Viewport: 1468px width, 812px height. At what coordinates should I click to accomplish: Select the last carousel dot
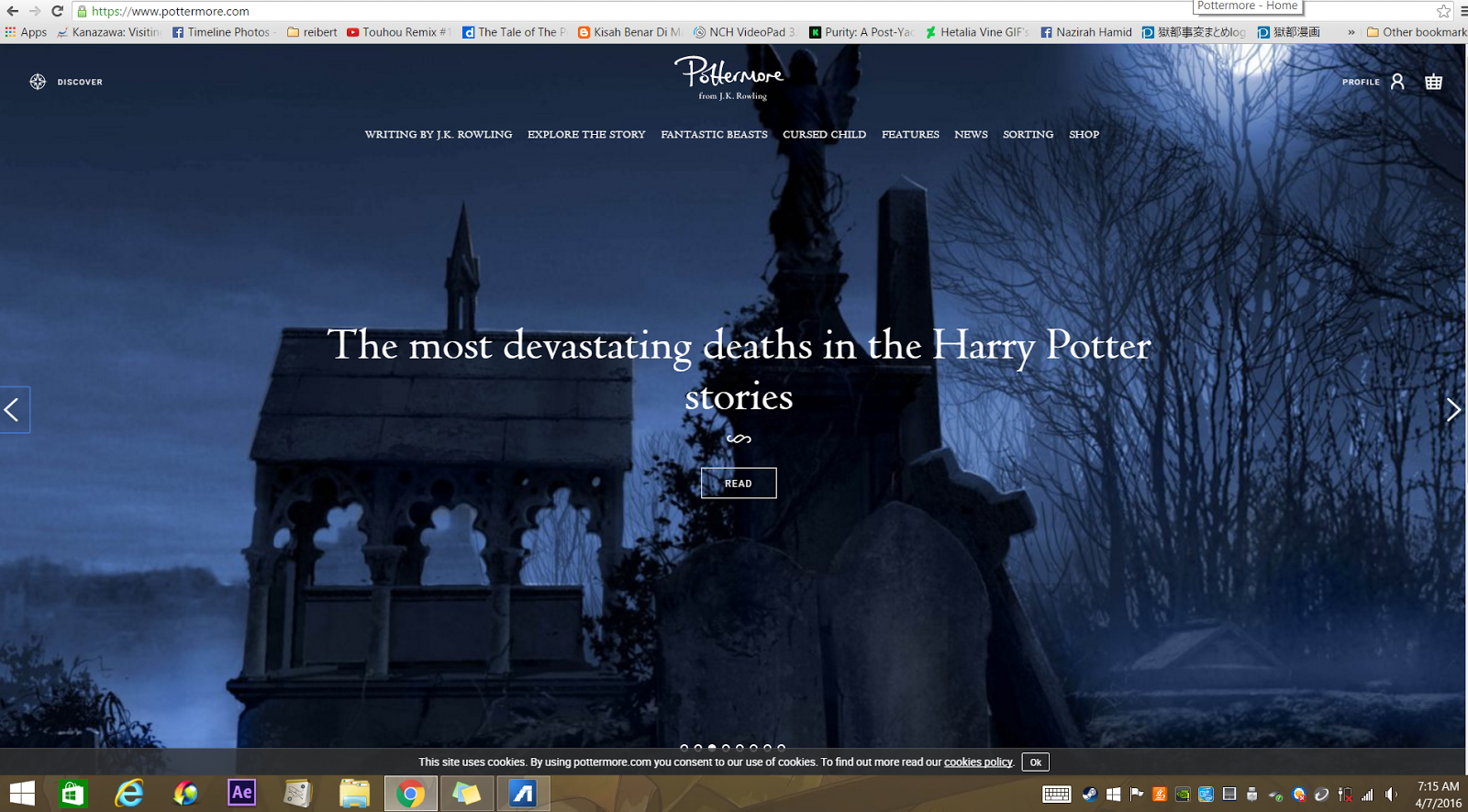(x=781, y=748)
